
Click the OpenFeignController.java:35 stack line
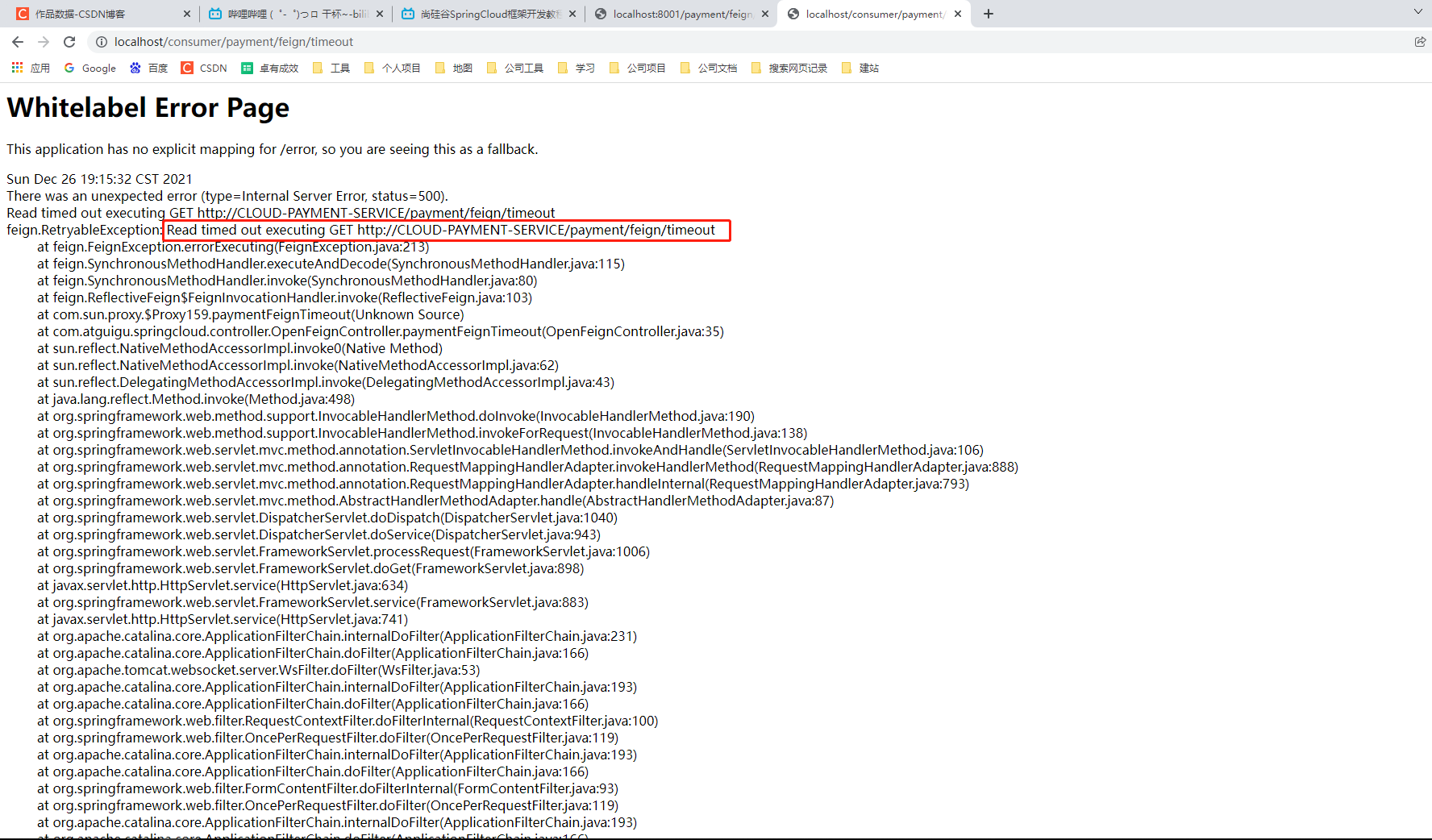point(381,331)
